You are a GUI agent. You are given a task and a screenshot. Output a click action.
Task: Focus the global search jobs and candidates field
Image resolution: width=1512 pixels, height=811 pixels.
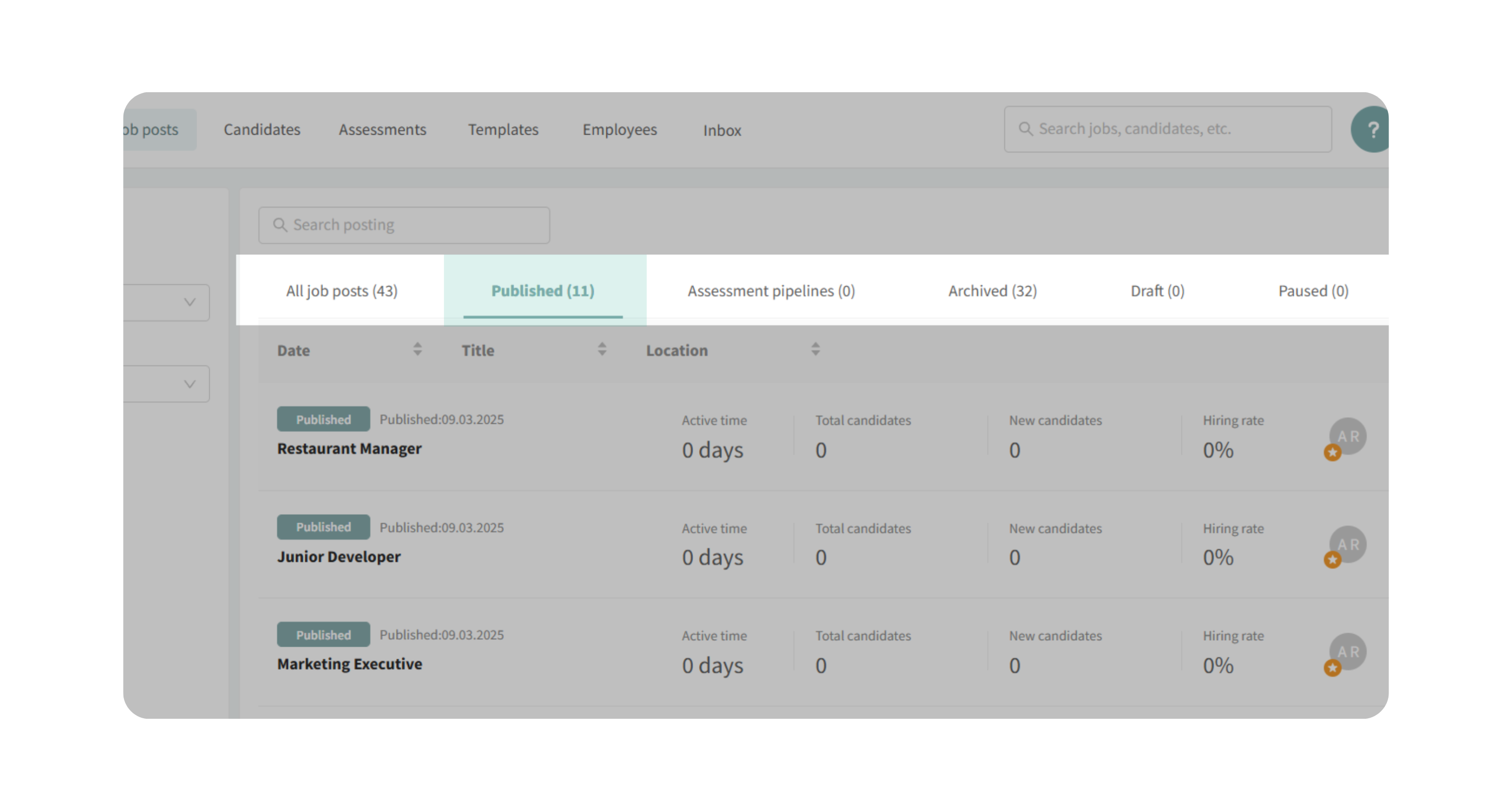point(1174,129)
